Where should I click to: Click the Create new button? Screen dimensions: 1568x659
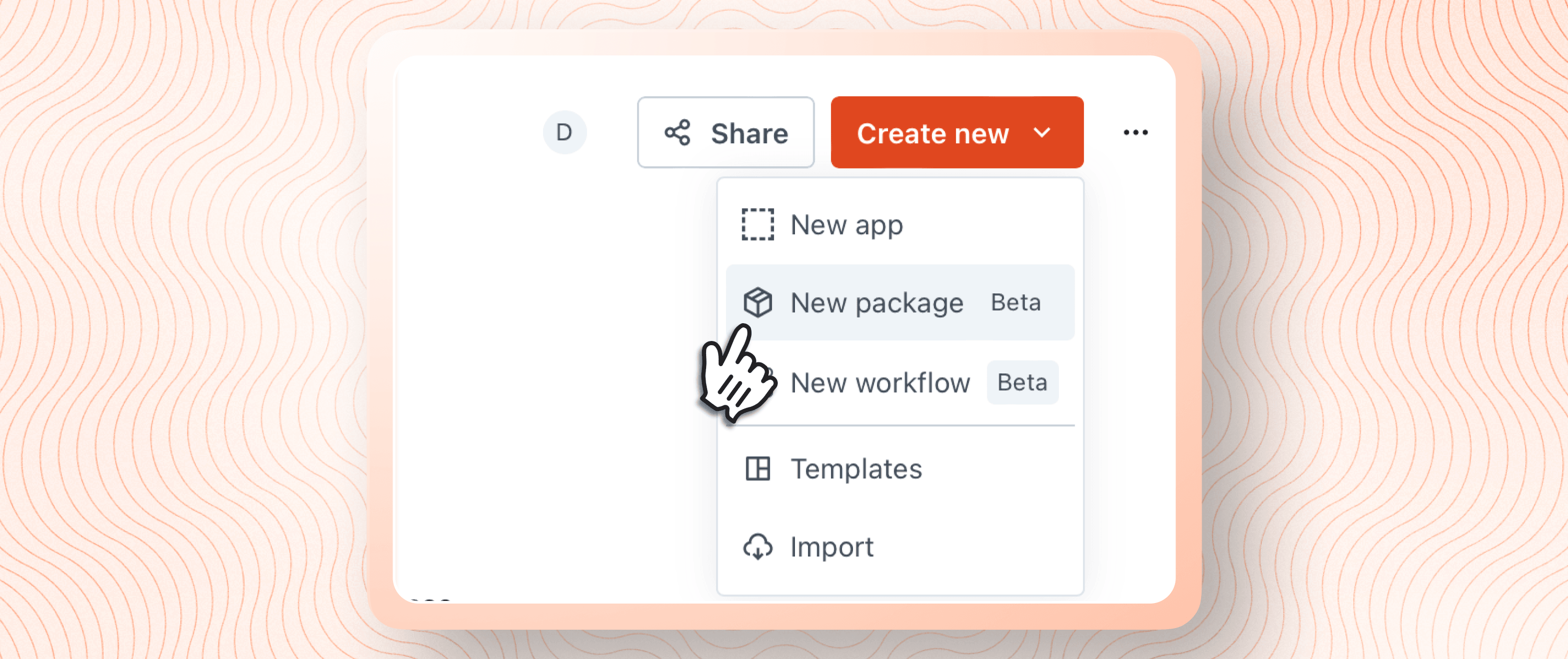pos(956,132)
